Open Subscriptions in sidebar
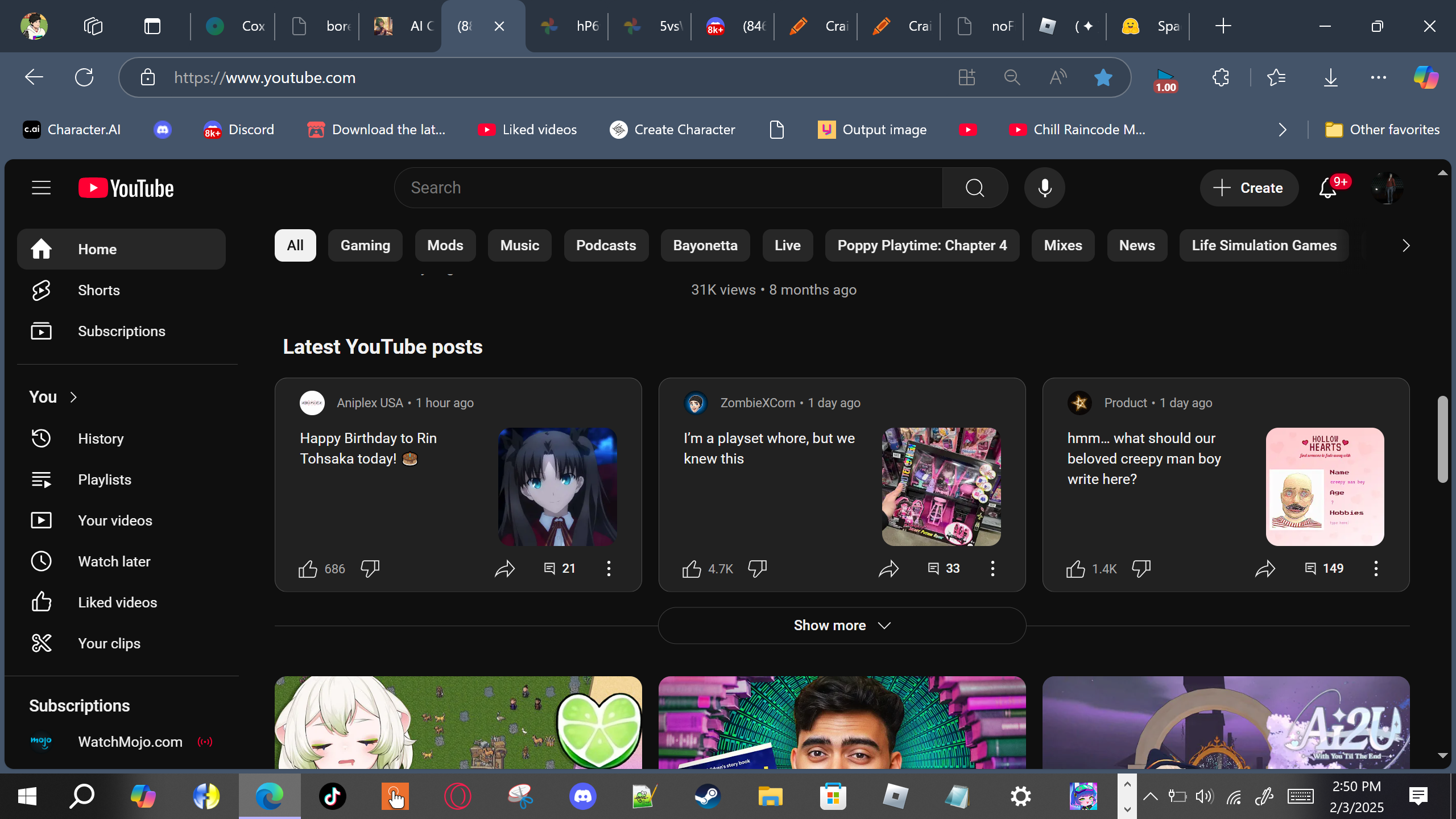The height and width of the screenshot is (819, 1456). 121,331
